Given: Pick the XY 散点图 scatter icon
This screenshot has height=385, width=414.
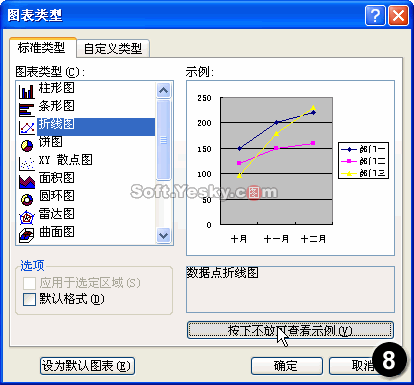Looking at the screenshot, I should (27, 163).
